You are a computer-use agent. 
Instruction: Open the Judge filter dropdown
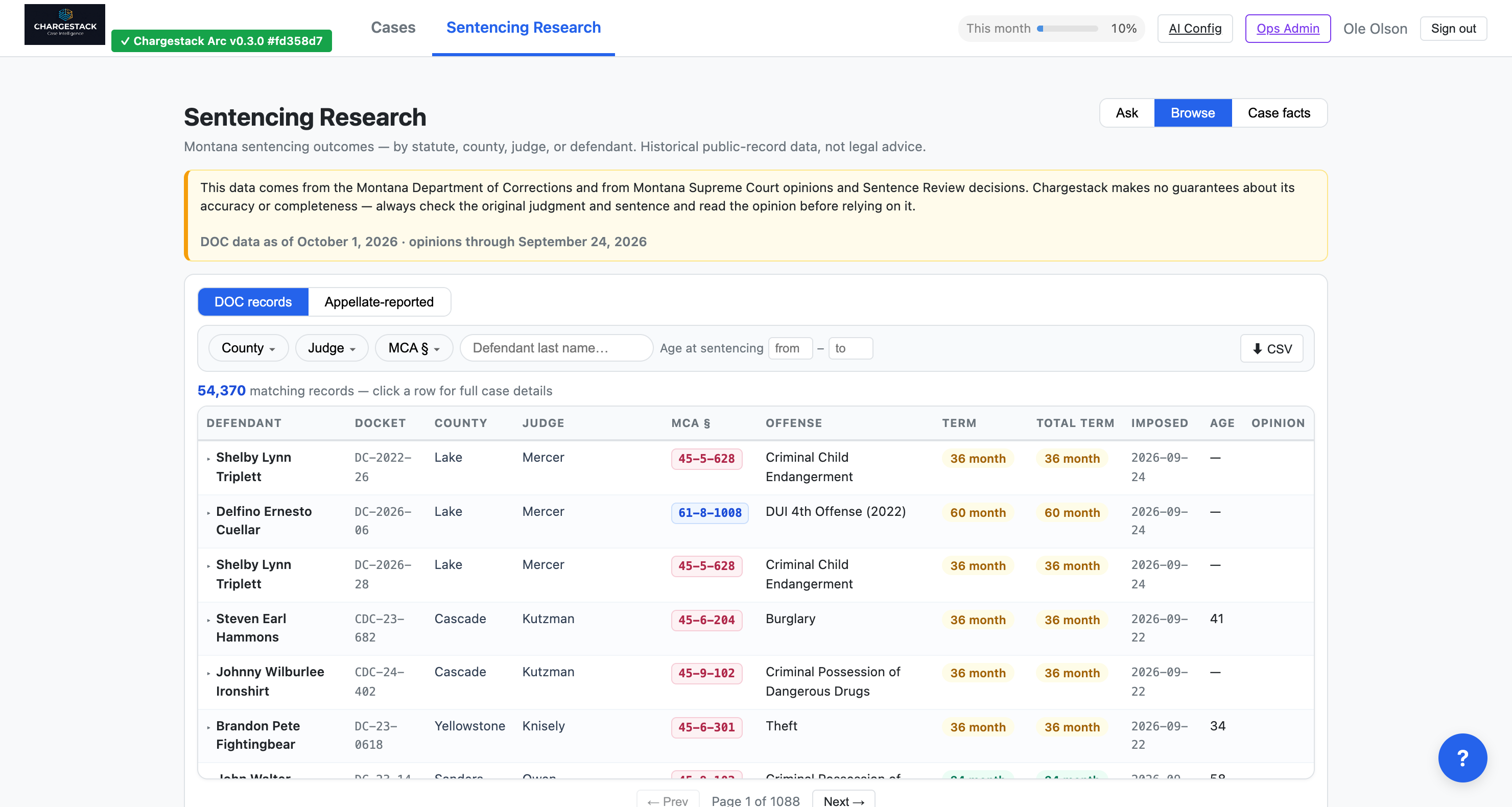pyautogui.click(x=332, y=348)
